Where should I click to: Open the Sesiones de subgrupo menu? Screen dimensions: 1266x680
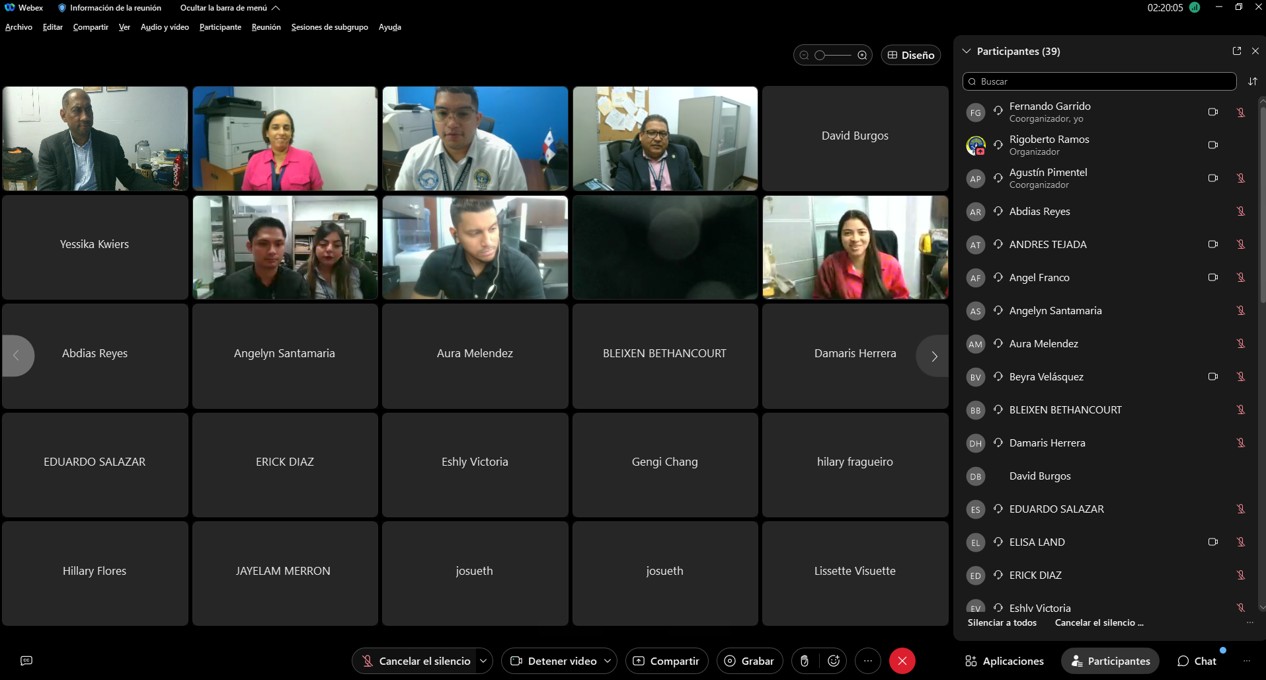pos(329,27)
